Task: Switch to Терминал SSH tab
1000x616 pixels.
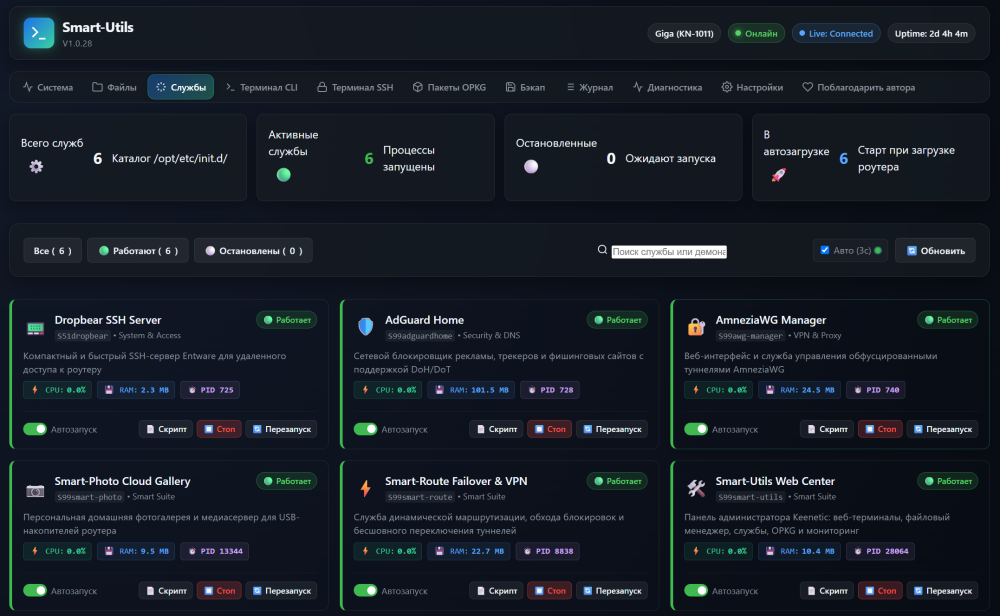Action: click(355, 87)
